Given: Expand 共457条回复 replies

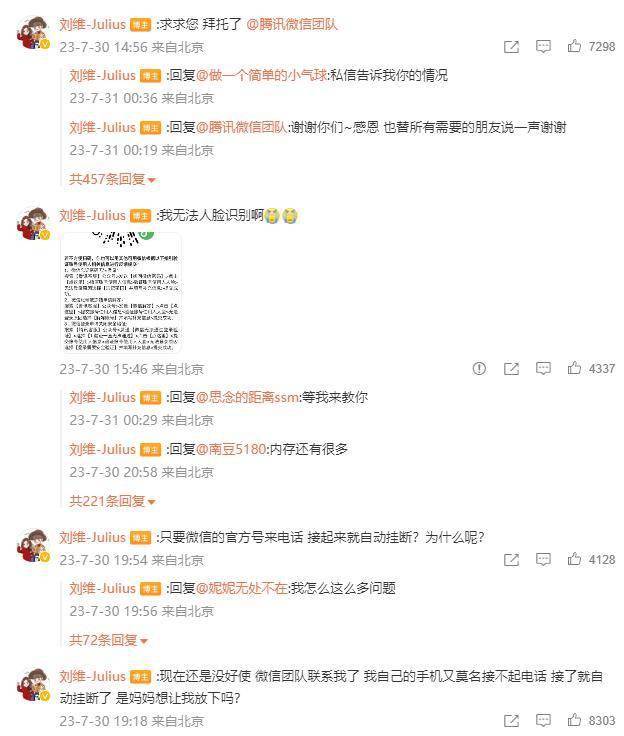Looking at the screenshot, I should [x=112, y=179].
